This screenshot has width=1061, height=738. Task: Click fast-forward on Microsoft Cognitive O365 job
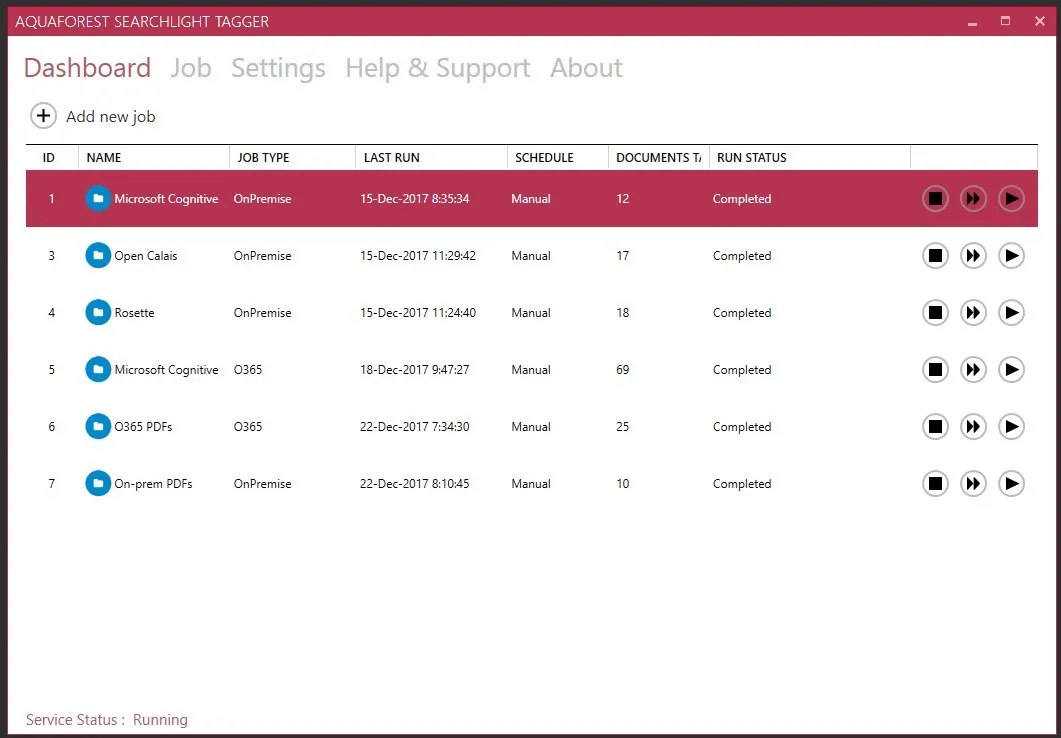pos(973,370)
